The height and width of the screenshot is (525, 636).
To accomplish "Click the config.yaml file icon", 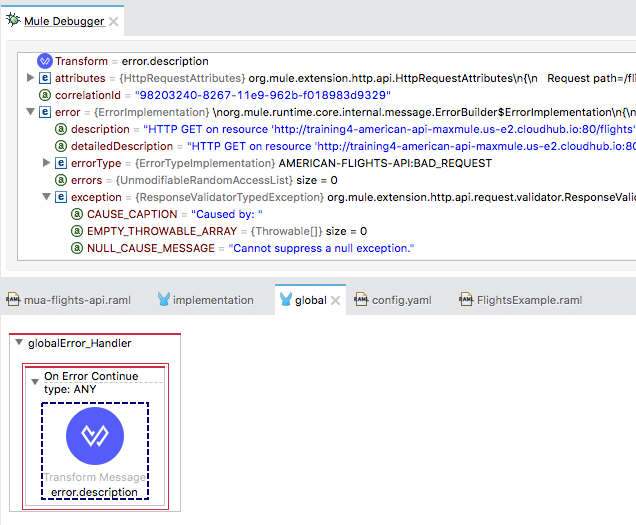I will click(x=361, y=299).
